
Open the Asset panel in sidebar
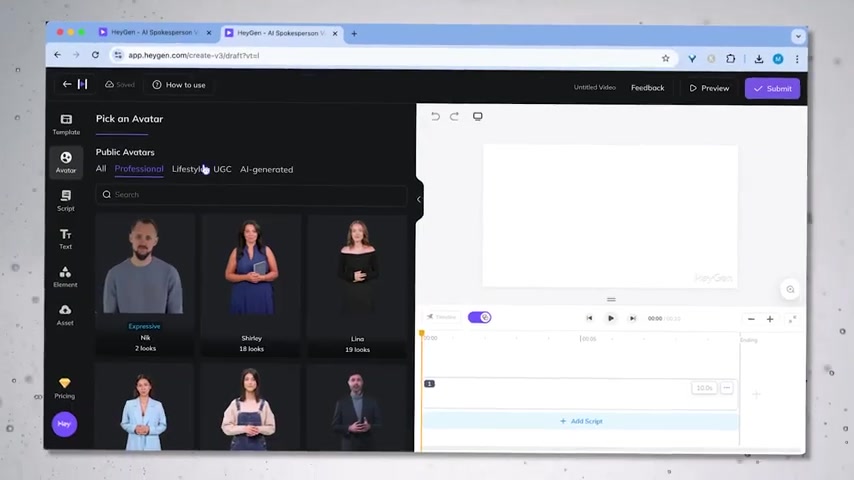[65, 314]
